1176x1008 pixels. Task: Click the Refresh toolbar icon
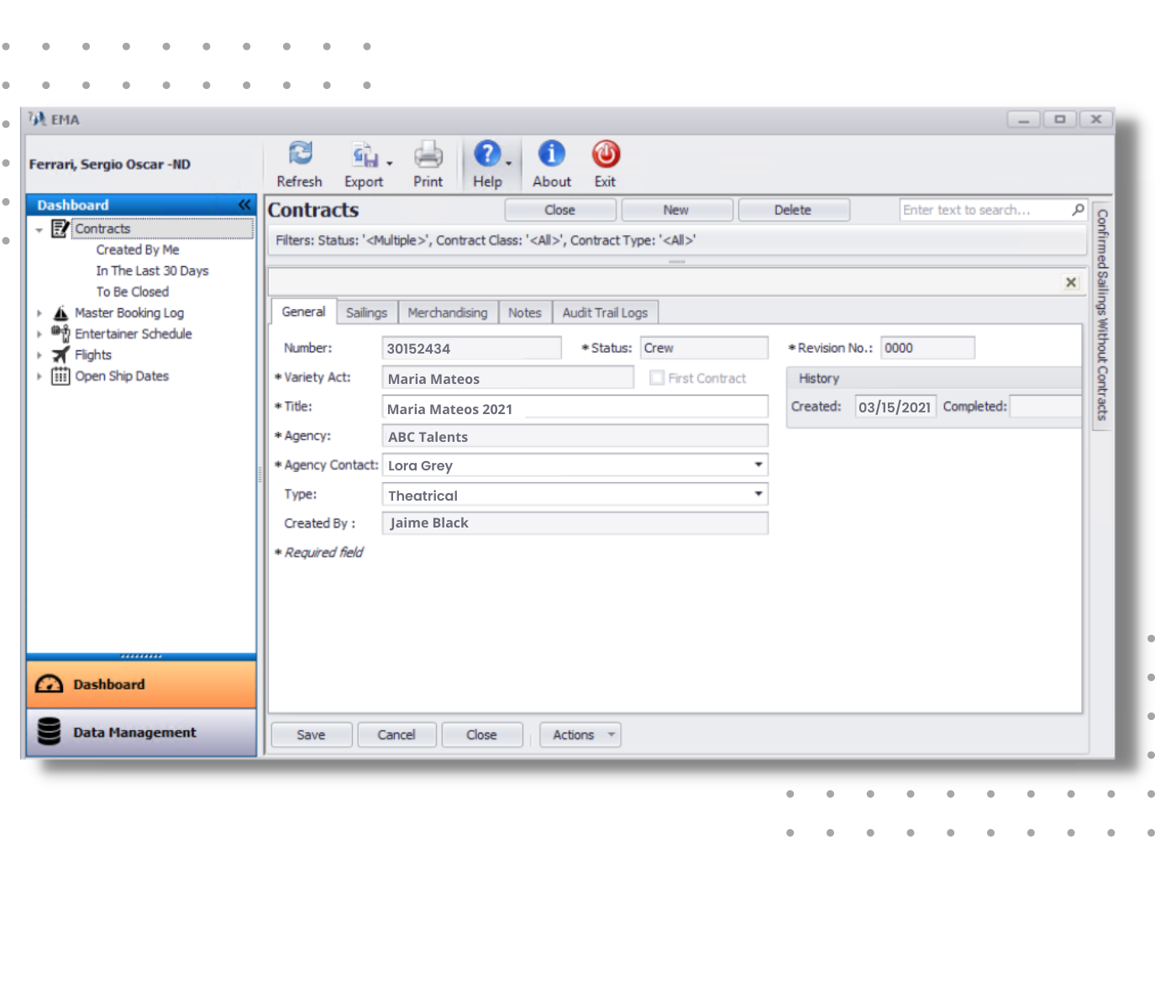tap(299, 155)
